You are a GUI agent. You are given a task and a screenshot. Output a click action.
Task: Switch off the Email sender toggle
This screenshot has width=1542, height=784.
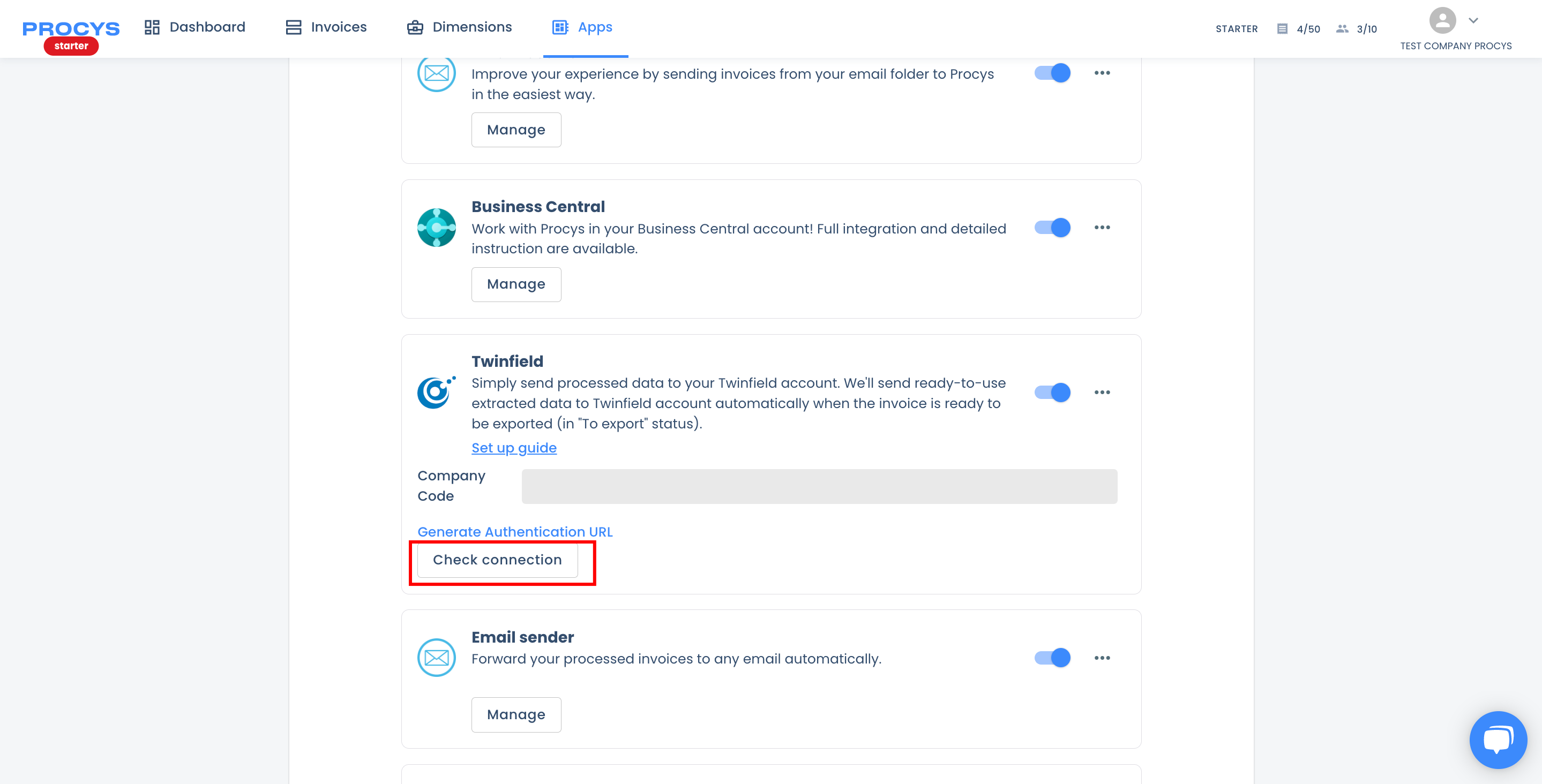pos(1053,658)
